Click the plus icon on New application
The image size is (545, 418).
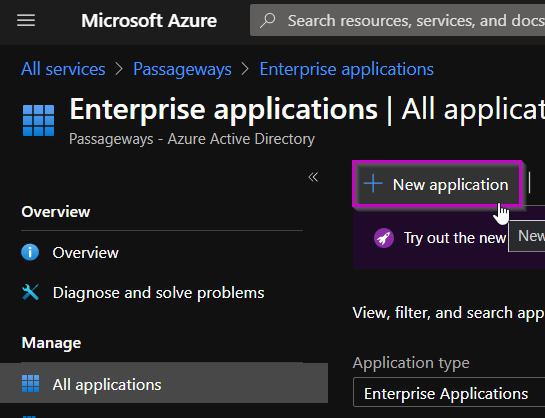[x=373, y=184]
